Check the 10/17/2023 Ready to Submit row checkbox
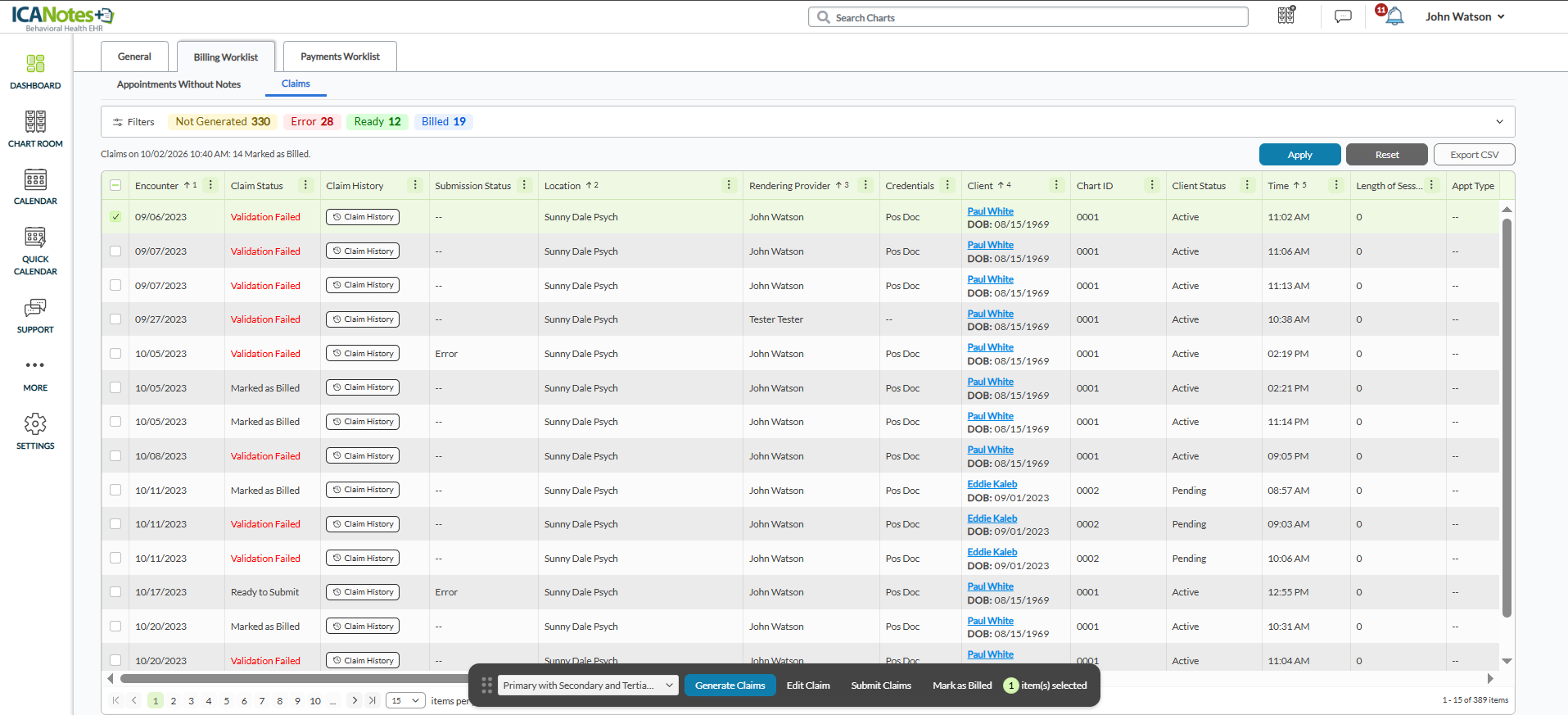 (115, 592)
